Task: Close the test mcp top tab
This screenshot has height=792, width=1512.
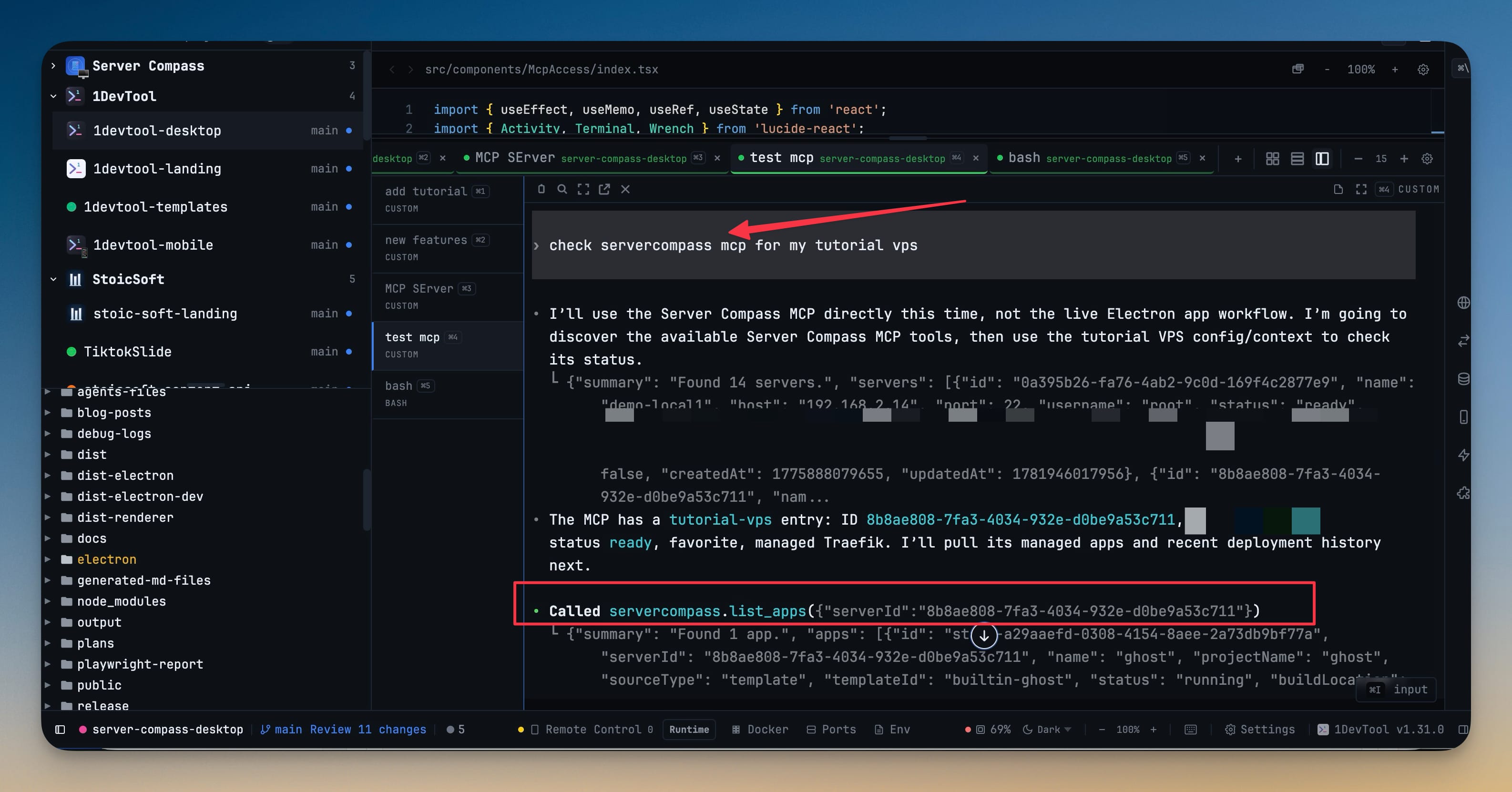Action: 976,158
